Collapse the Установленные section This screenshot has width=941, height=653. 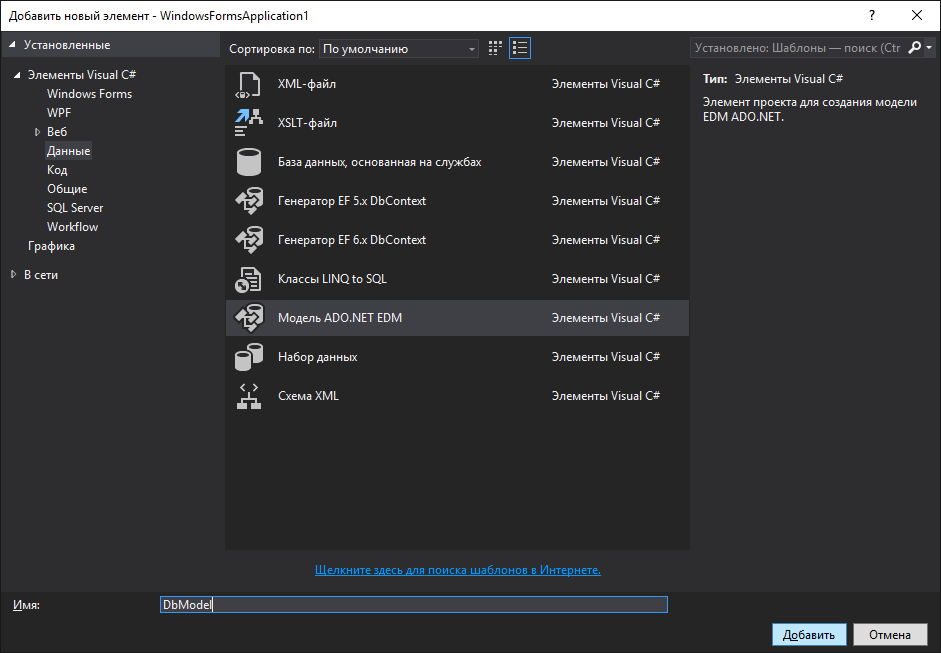pyautogui.click(x=12, y=44)
